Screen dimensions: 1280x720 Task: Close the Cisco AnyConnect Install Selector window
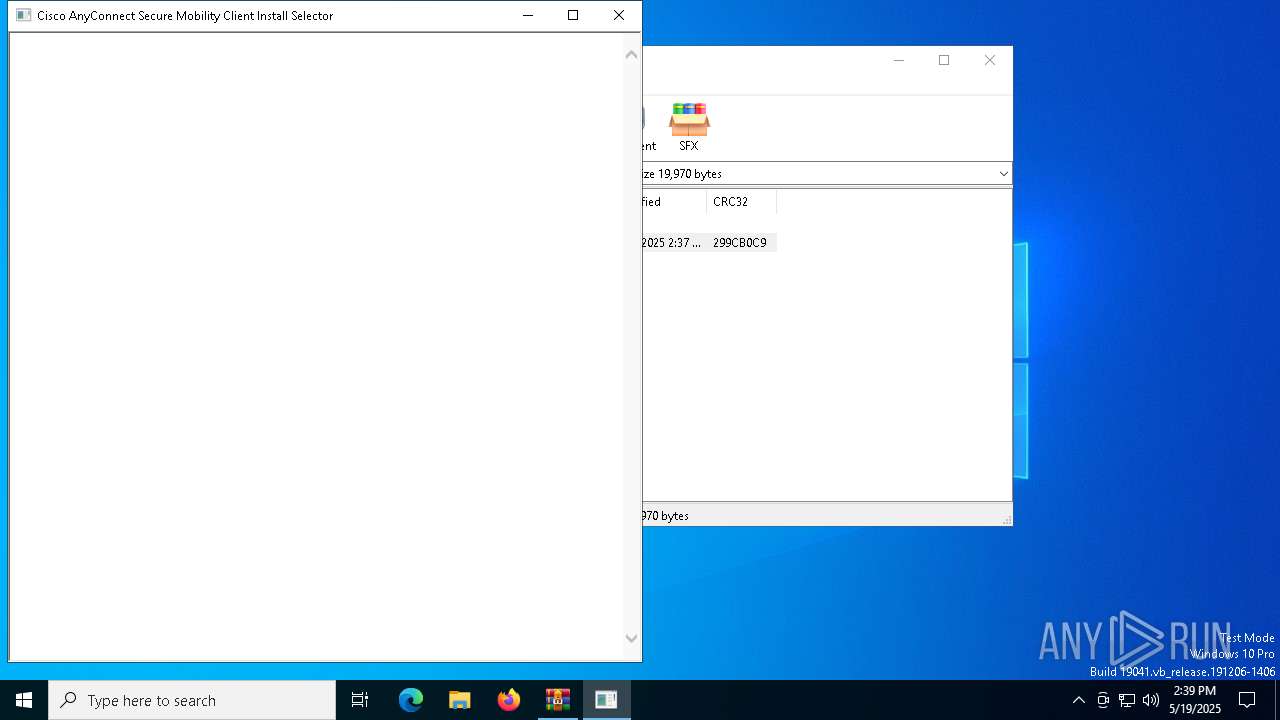(x=619, y=15)
